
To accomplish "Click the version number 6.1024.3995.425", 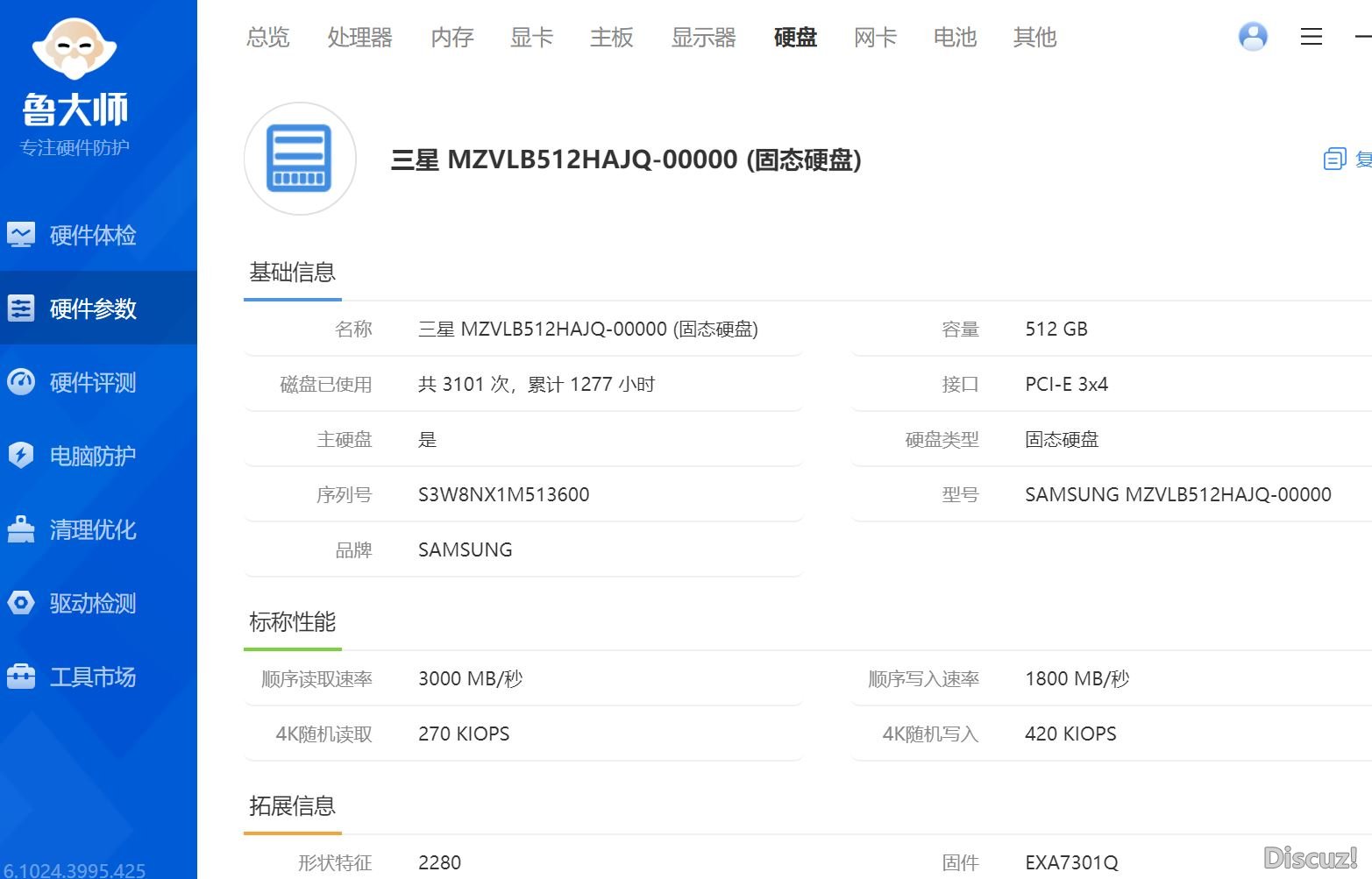I will (x=75, y=870).
